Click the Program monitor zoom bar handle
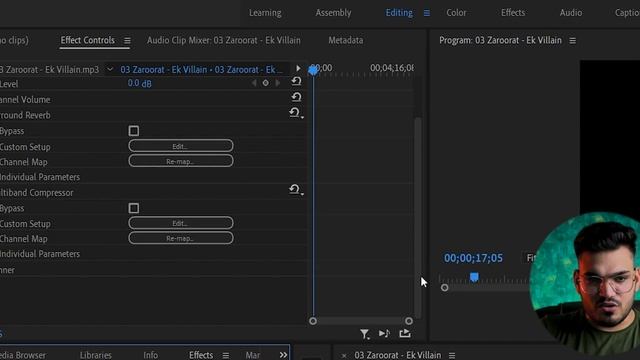 444,288
